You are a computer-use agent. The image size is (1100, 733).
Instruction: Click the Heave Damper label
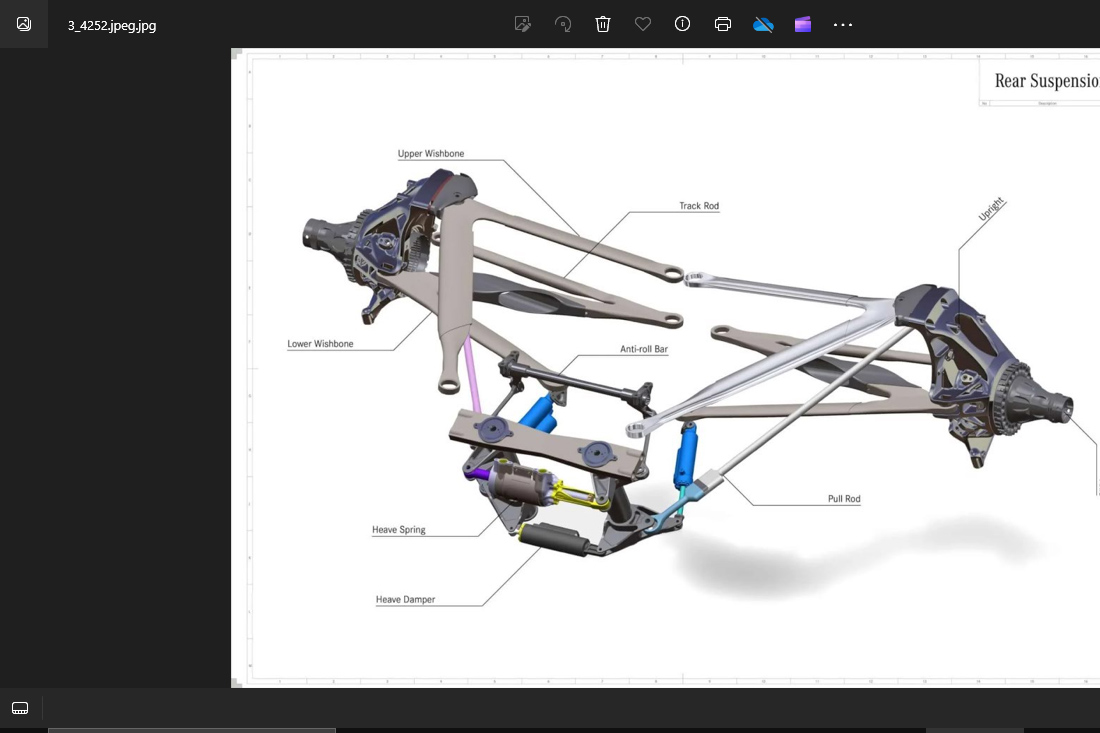[405, 600]
